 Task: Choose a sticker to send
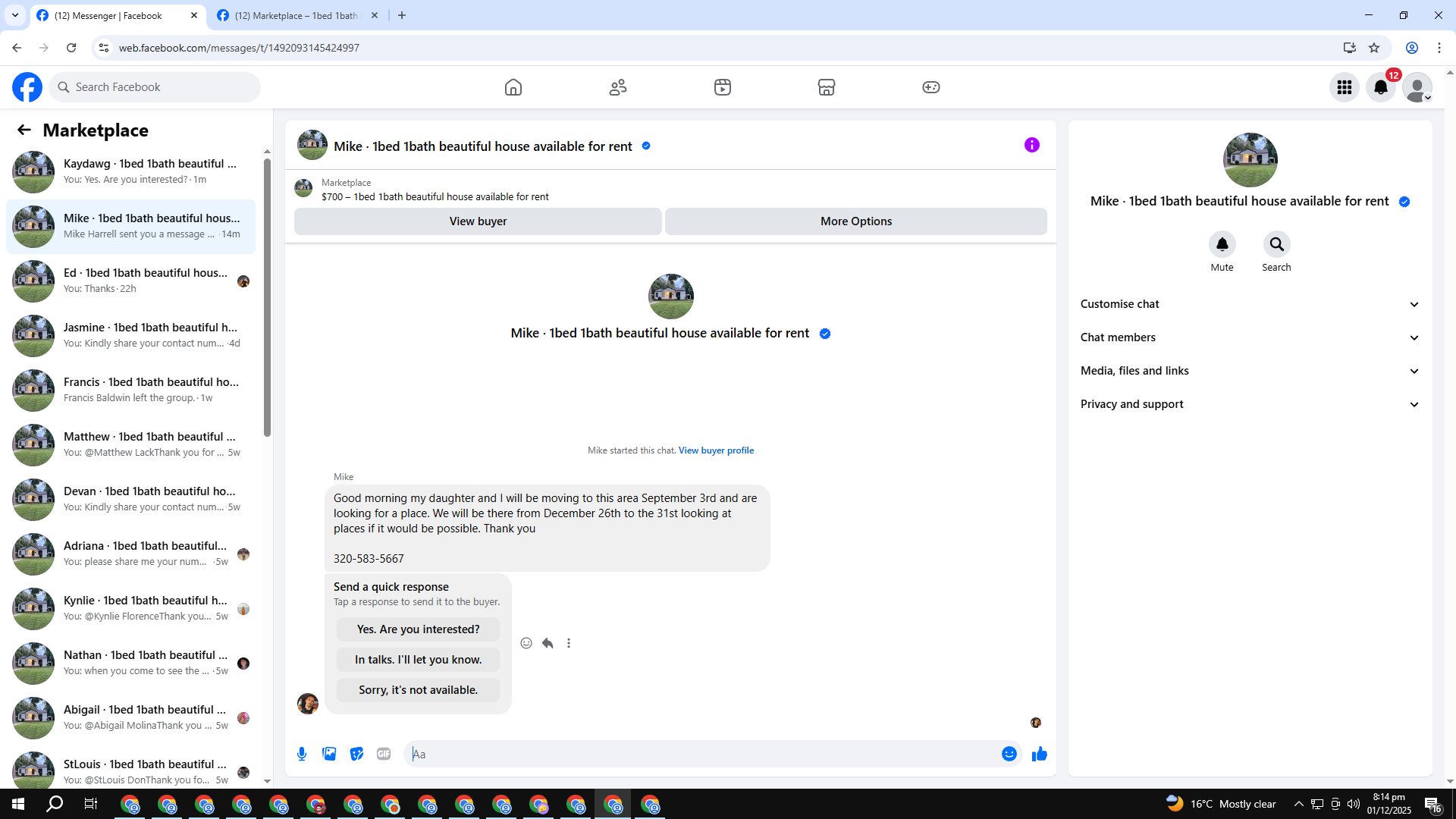click(x=356, y=754)
